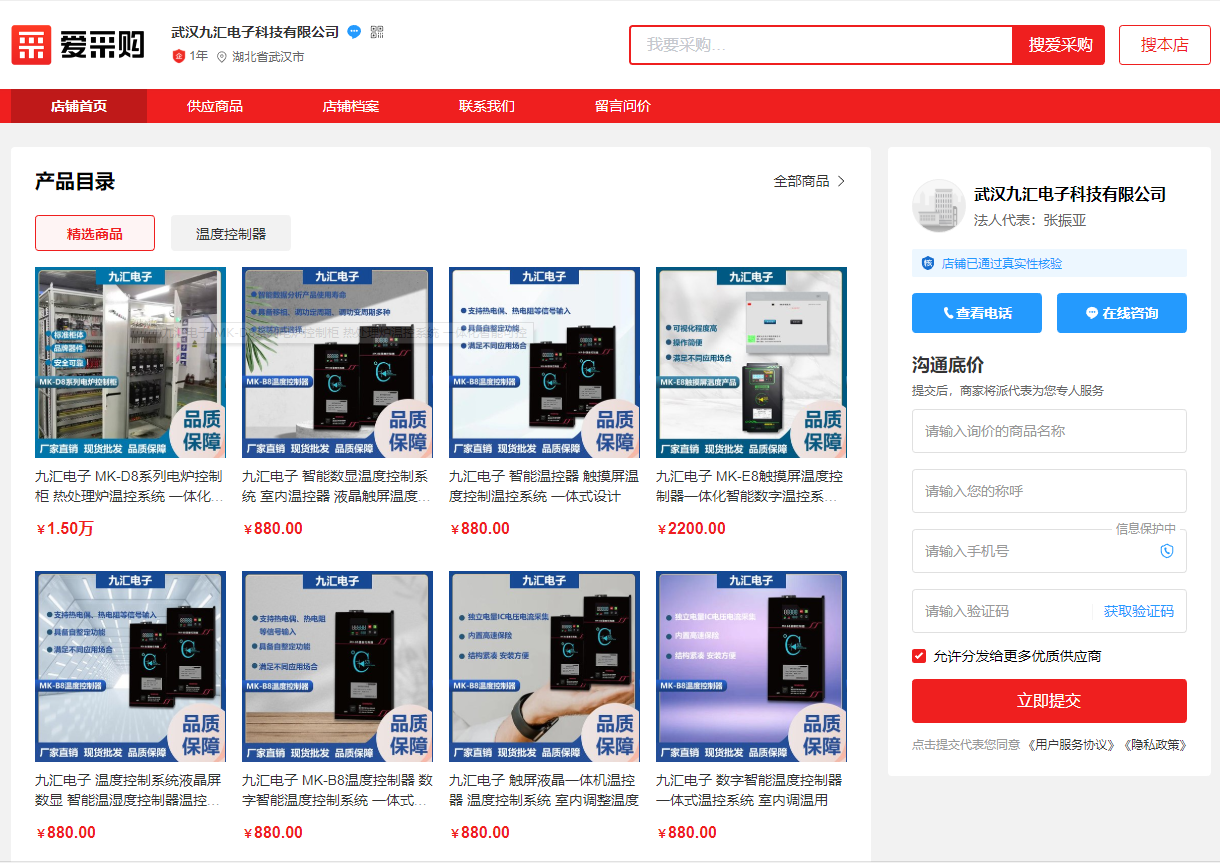Viewport: 1220px width, 863px height.
Task: Enable 允许分发给更多优质供应商 checkbox
Action: click(x=918, y=657)
